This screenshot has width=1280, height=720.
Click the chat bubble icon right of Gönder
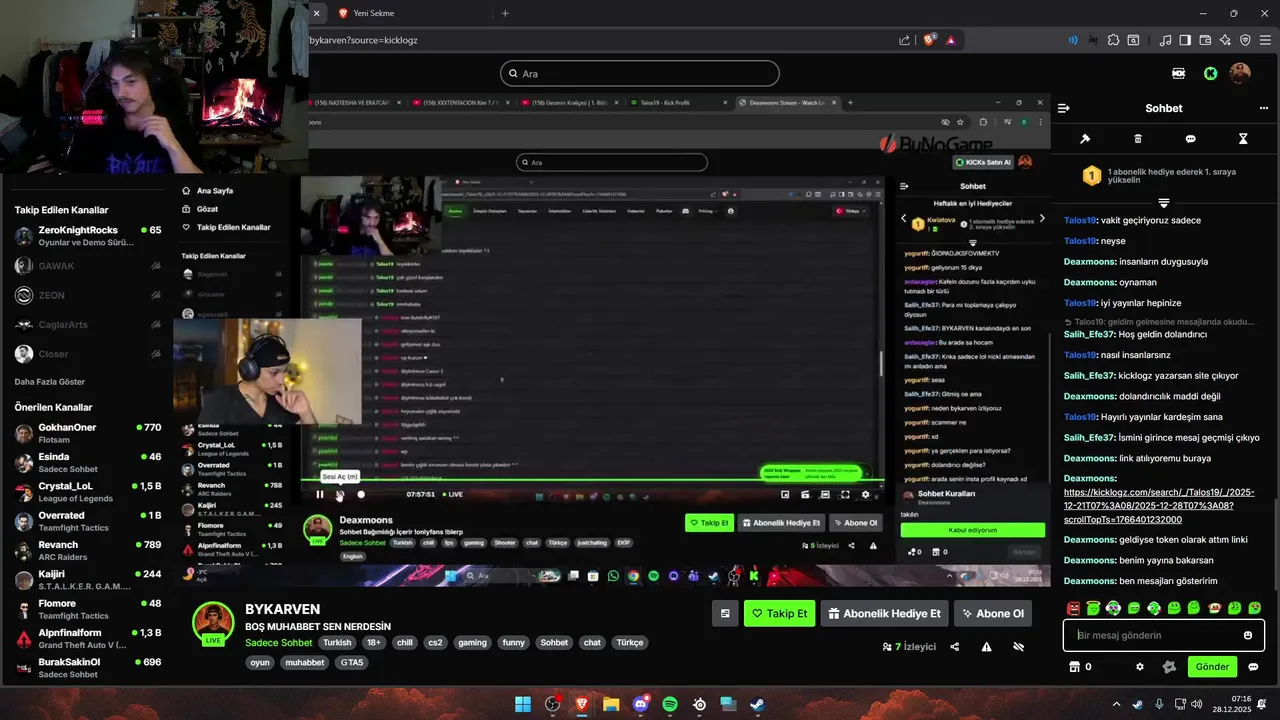[x=1253, y=667]
